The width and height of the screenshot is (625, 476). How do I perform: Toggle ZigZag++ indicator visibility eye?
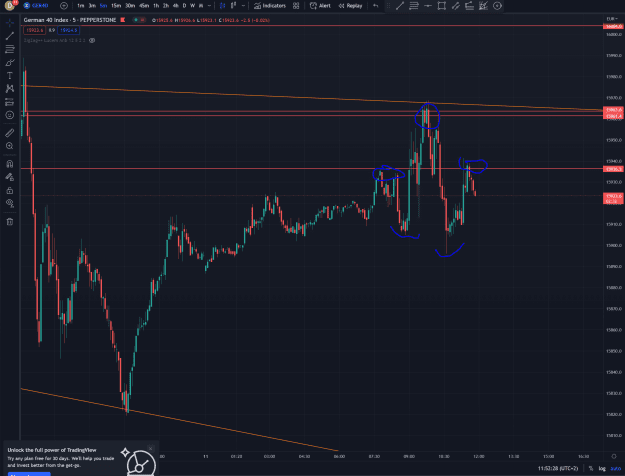point(92,40)
